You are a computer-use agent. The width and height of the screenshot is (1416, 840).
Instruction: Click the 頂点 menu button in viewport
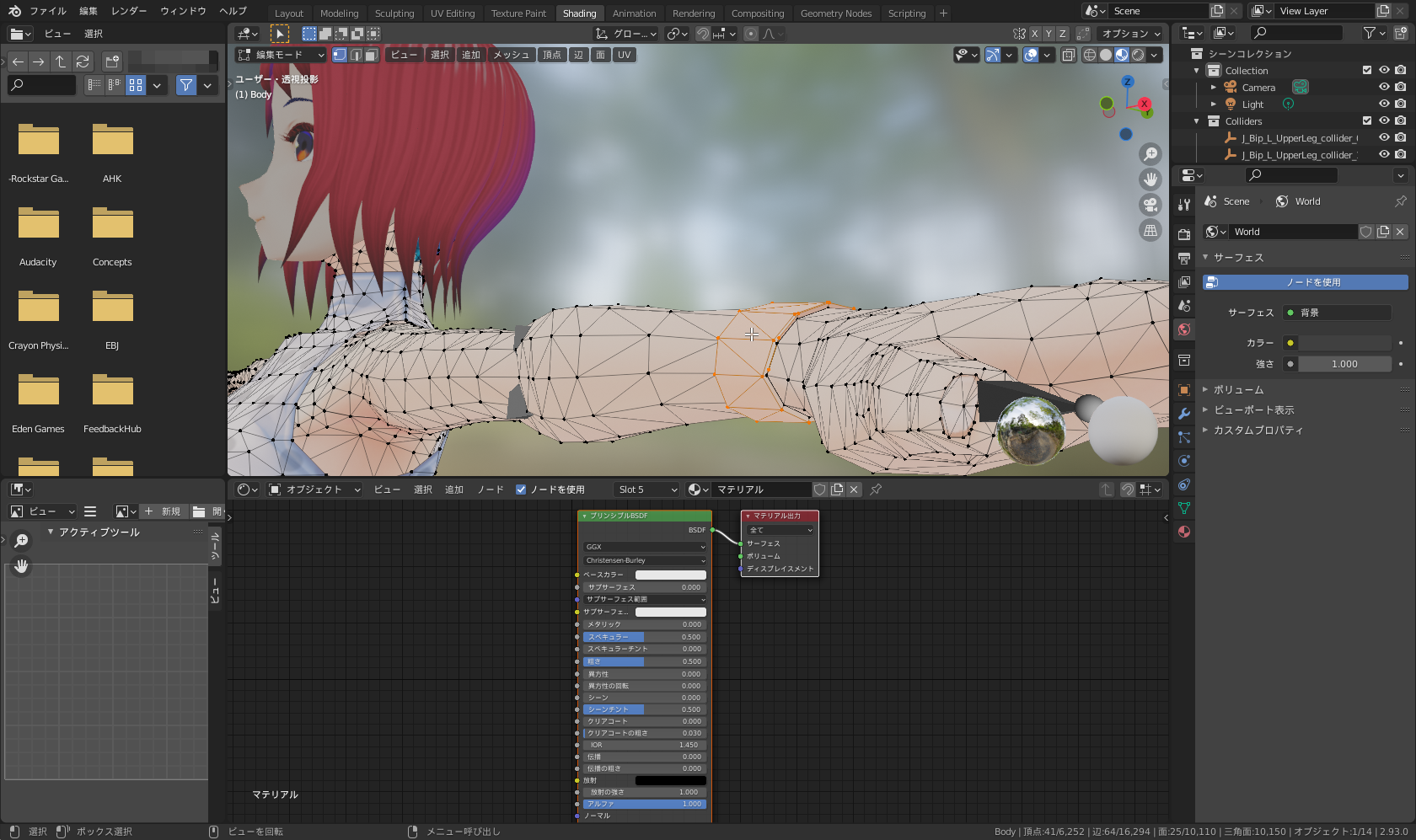pyautogui.click(x=552, y=55)
